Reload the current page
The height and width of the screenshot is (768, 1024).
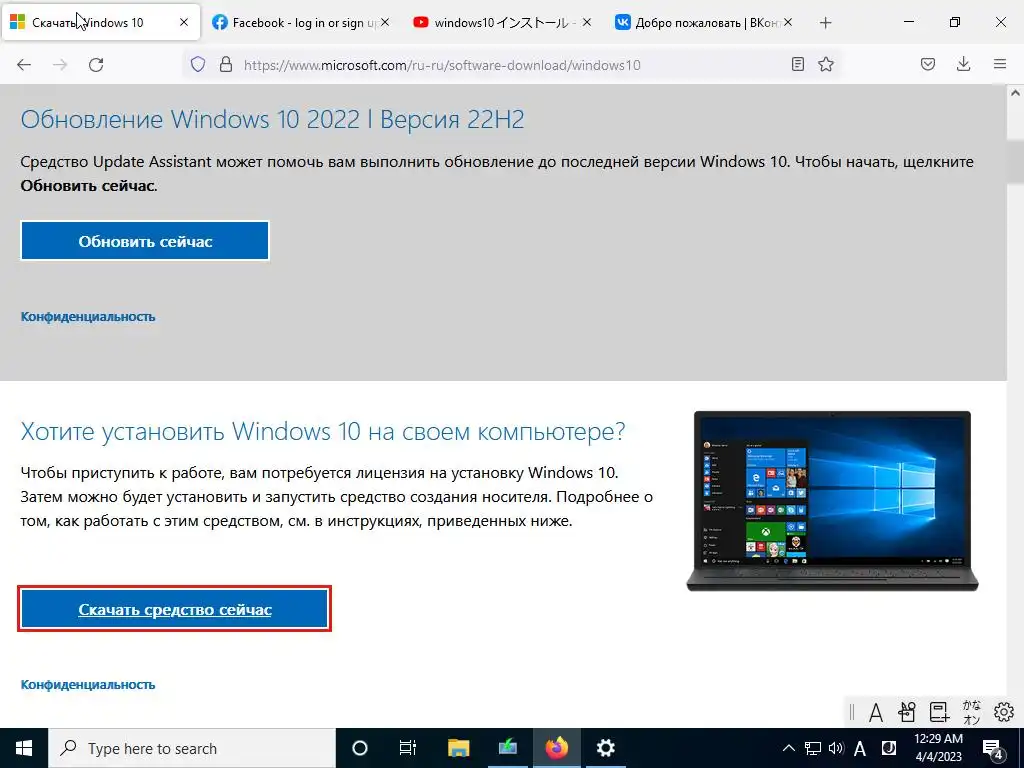96,65
